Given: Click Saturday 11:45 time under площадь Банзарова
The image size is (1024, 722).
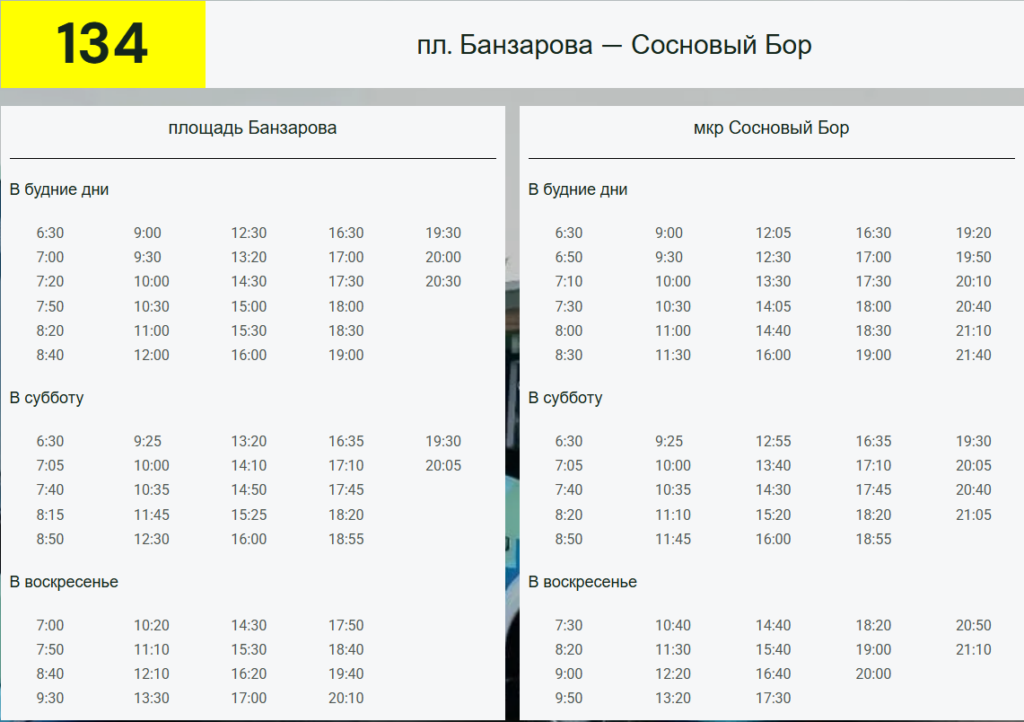Looking at the screenshot, I should (152, 514).
